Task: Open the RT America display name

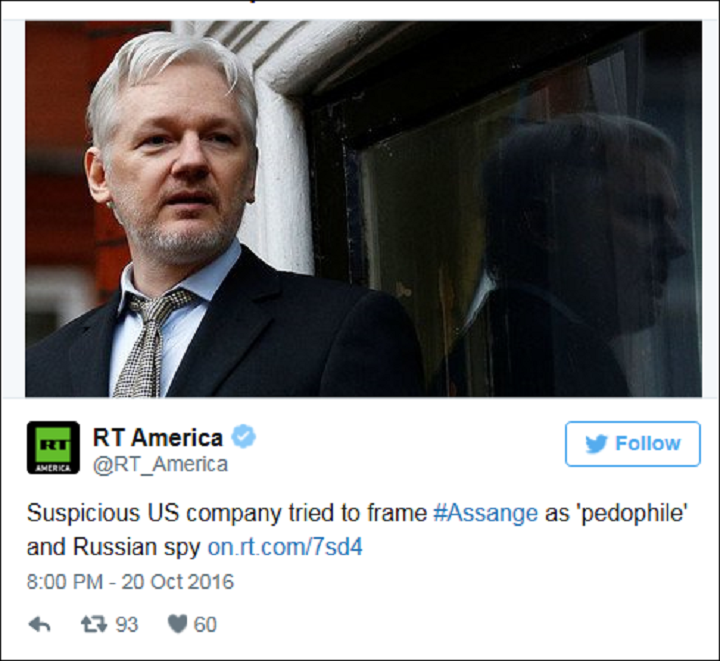Action: (x=158, y=437)
